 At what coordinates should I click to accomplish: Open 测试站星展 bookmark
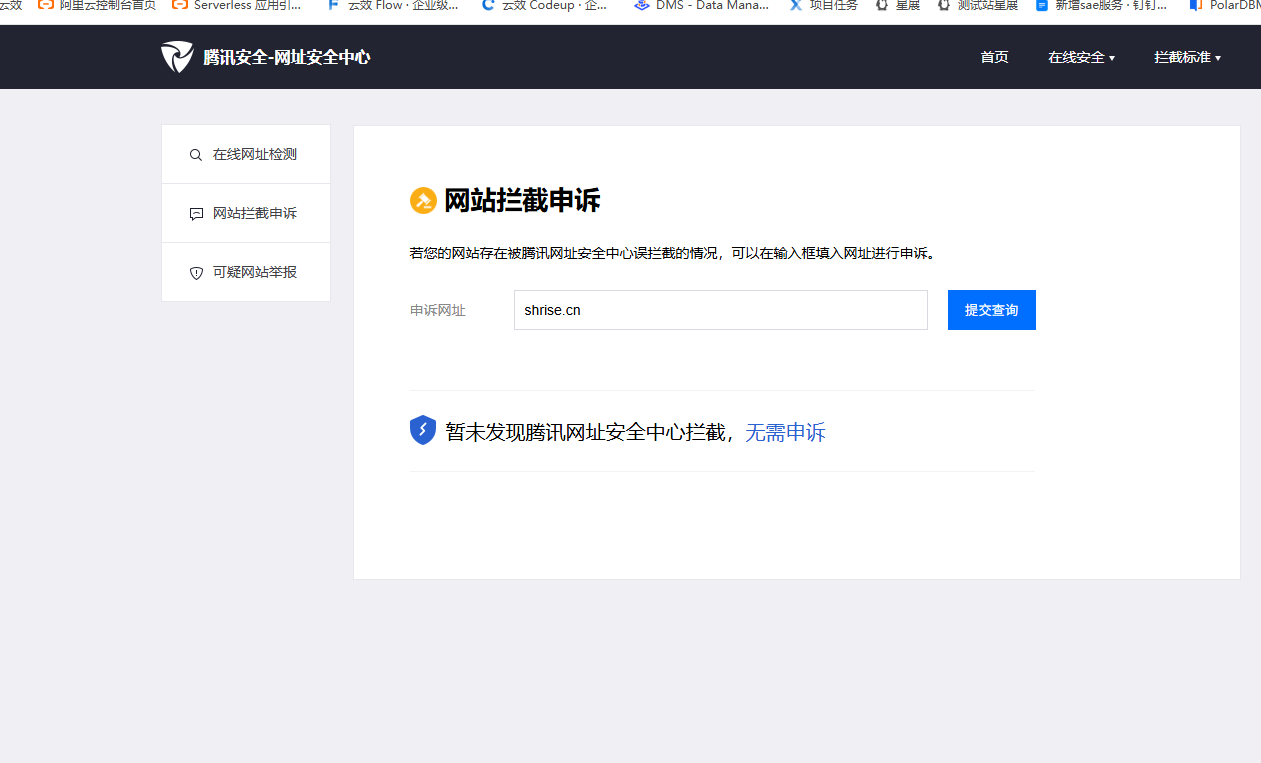coord(977,5)
